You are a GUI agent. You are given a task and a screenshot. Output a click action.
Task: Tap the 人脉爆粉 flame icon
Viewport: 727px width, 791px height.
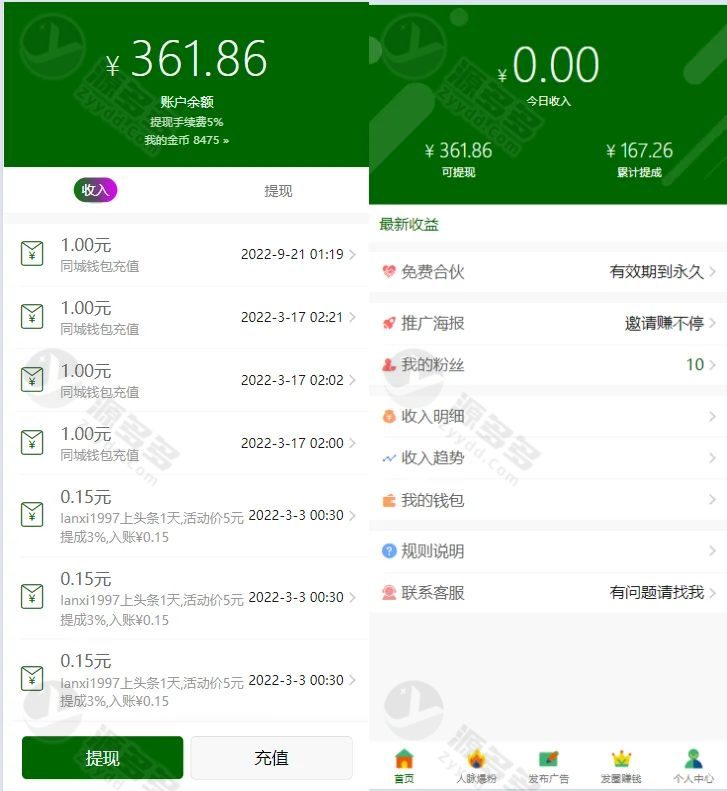point(476,759)
